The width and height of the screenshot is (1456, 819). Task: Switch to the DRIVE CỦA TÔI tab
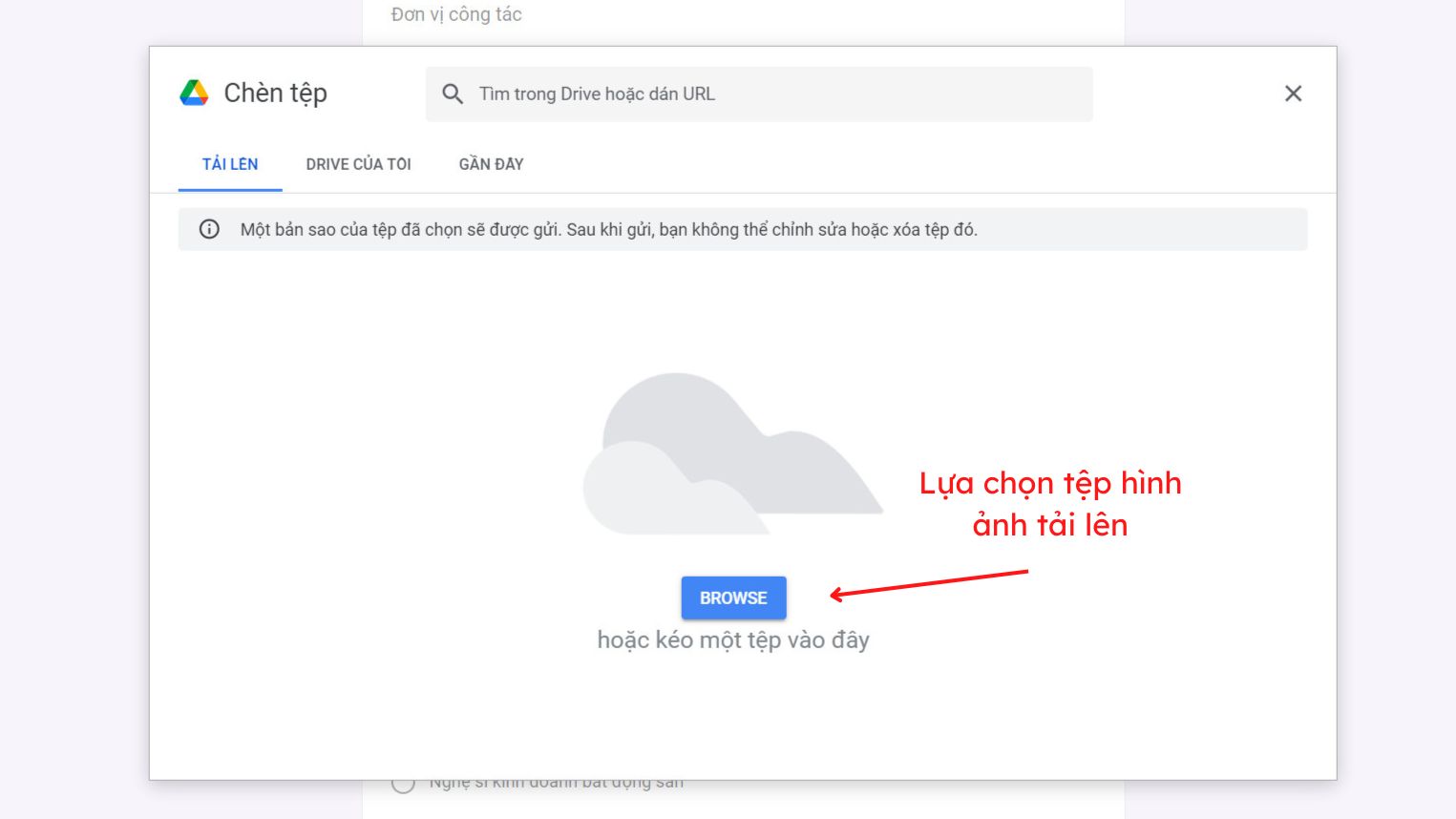(358, 164)
